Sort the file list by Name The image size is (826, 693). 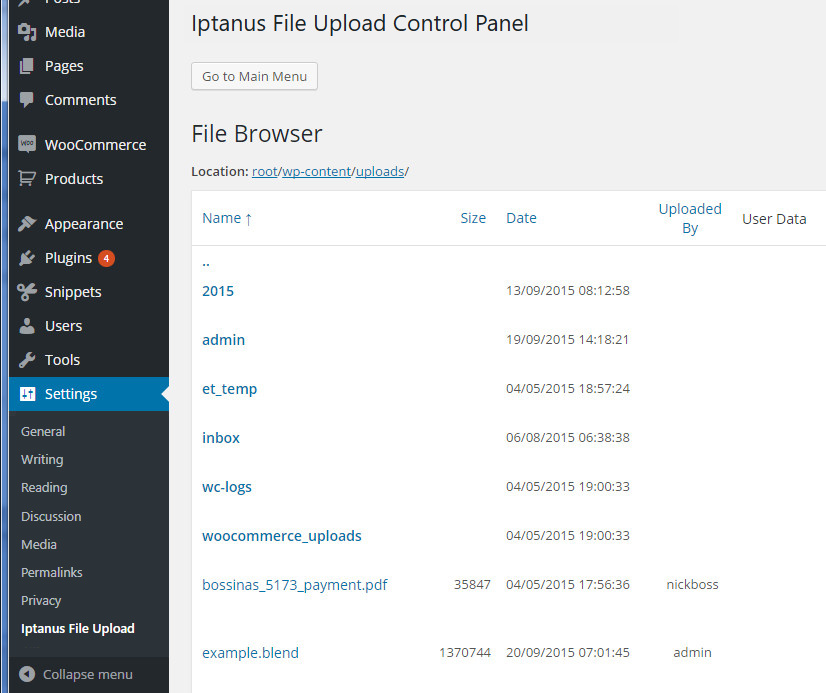(221, 217)
